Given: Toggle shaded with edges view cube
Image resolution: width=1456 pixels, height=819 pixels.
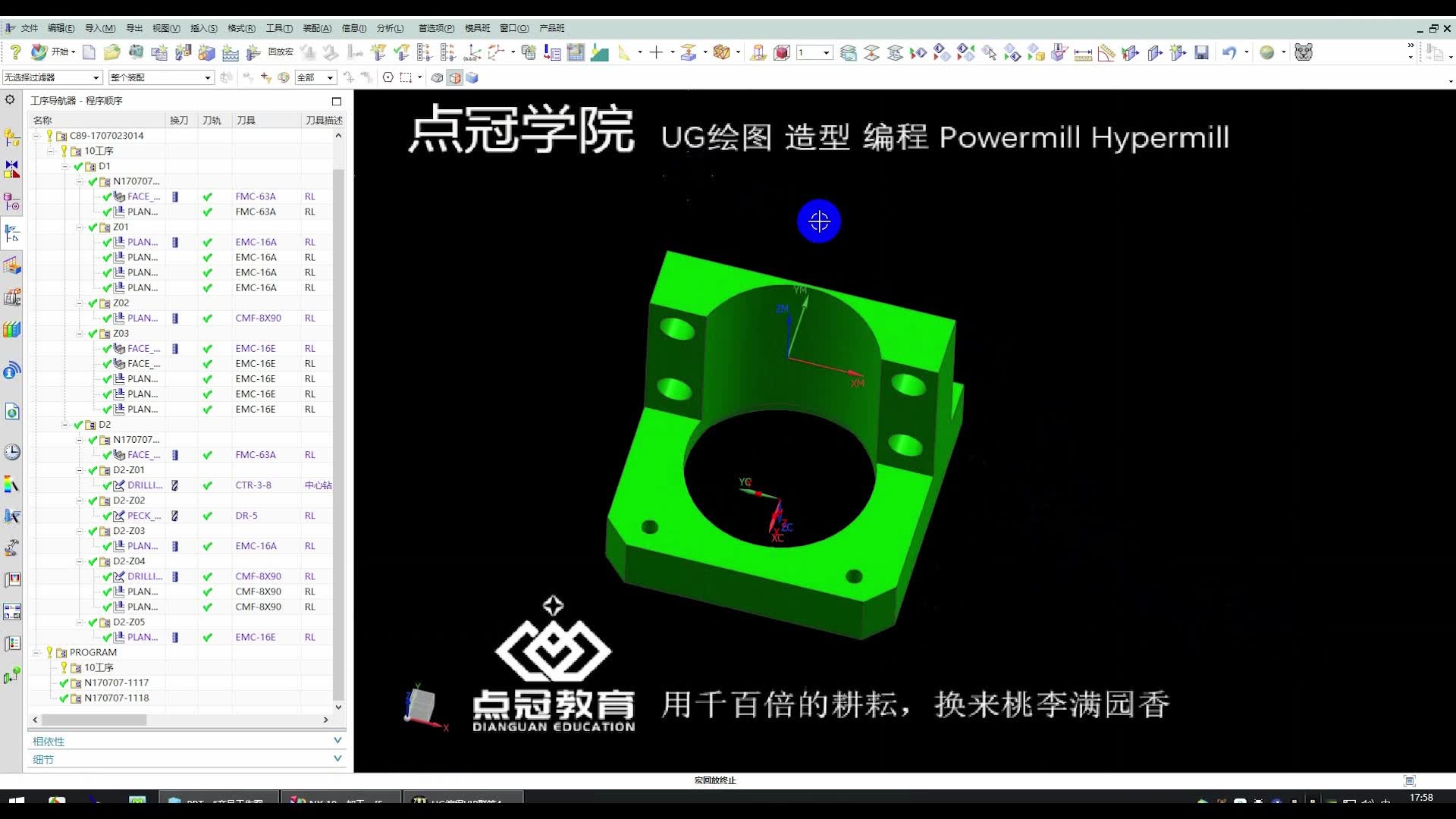Looking at the screenshot, I should pyautogui.click(x=455, y=77).
